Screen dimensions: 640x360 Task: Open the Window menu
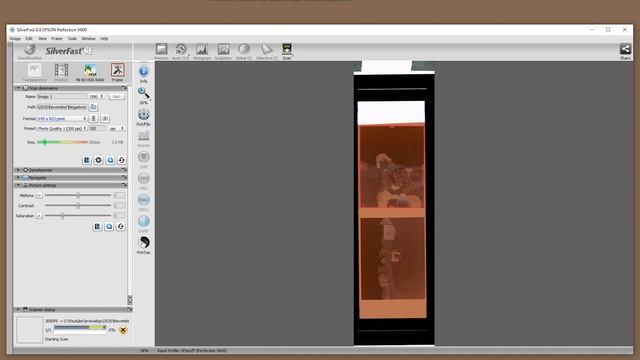pyautogui.click(x=88, y=39)
